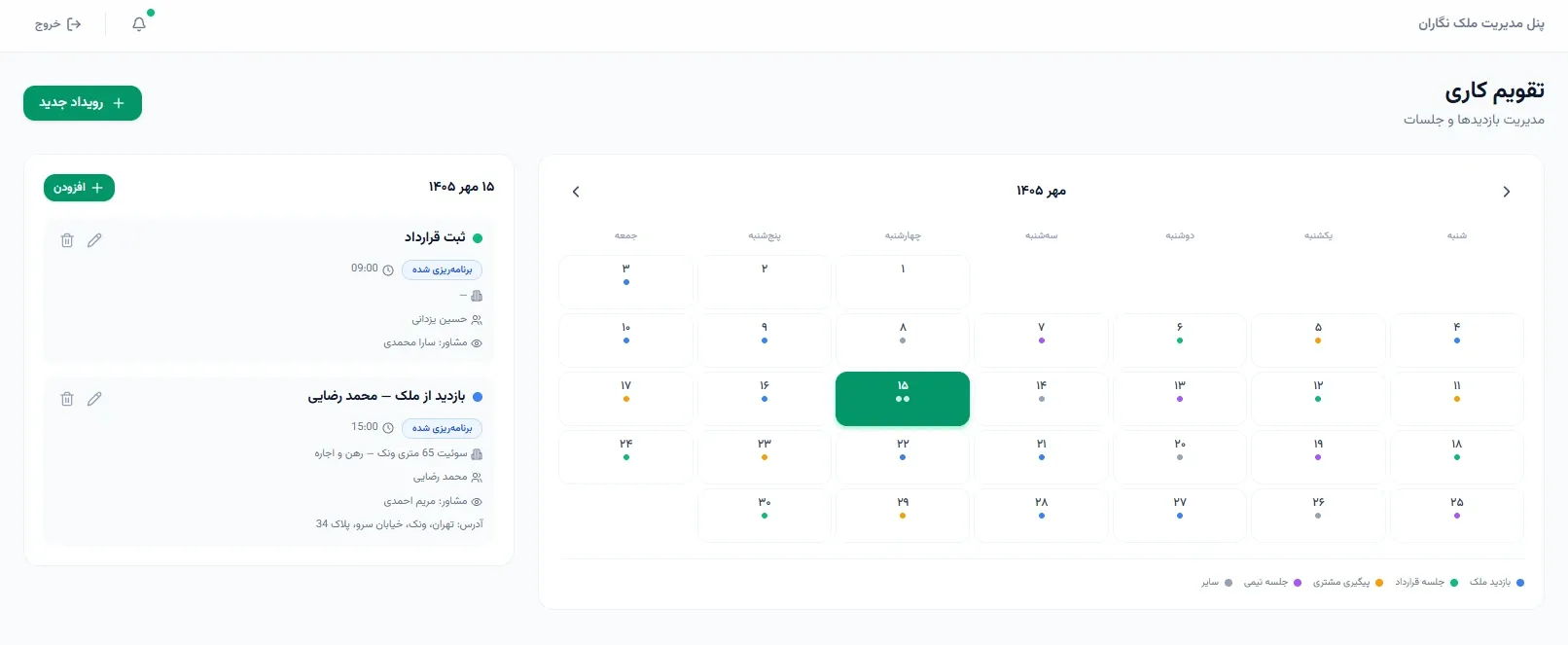Screen dimensions: 1568x645
Task: Click the افزودن button in the day panel
Action: (x=79, y=188)
